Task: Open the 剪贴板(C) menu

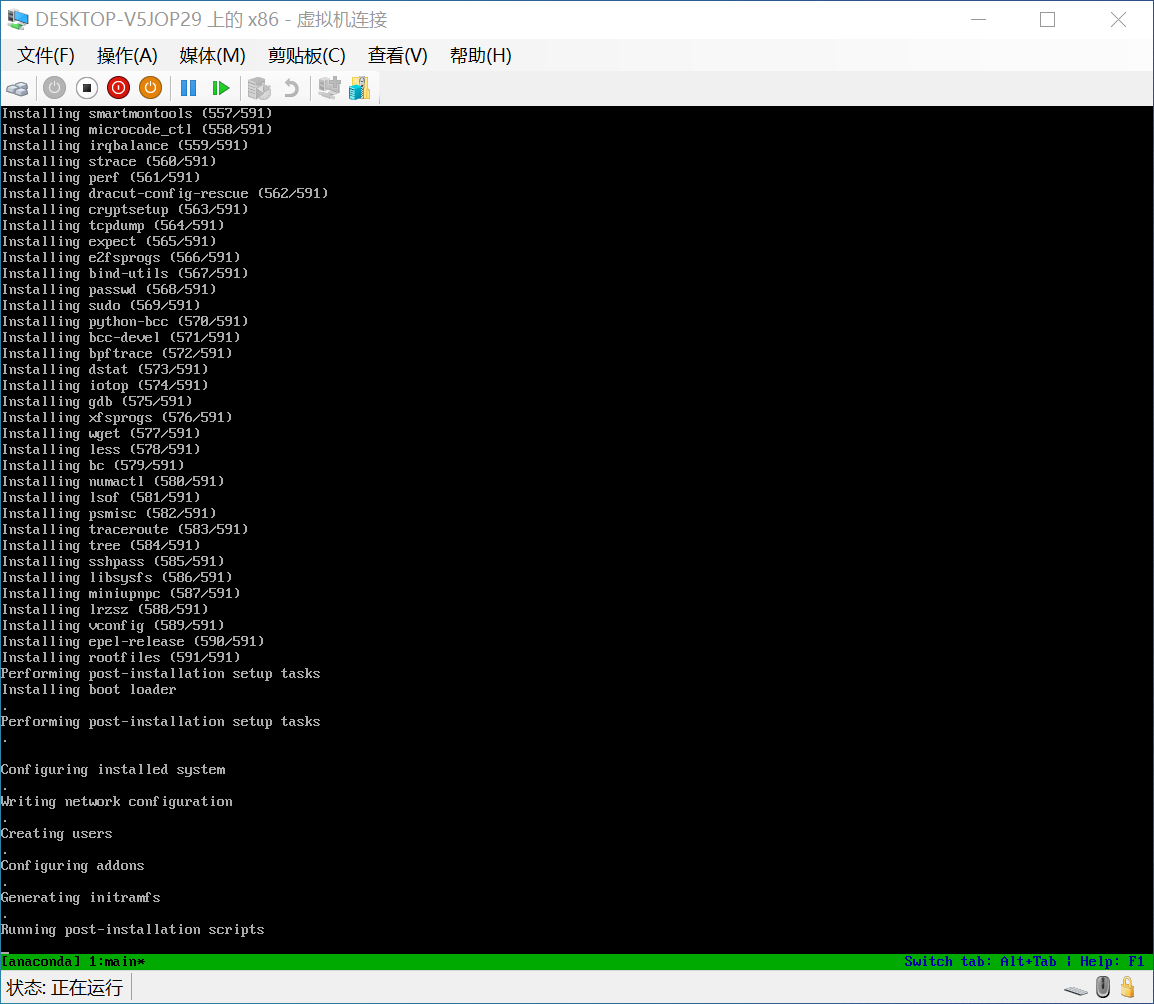Action: click(x=306, y=55)
